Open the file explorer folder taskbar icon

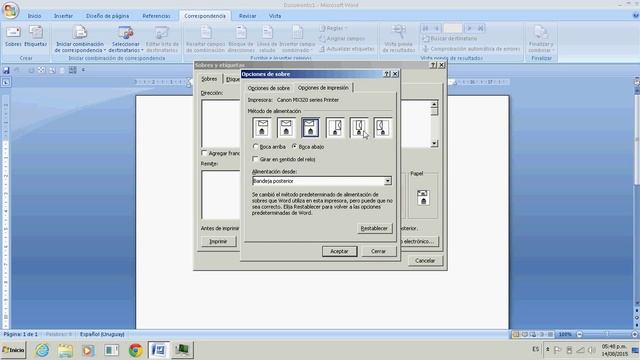point(65,350)
